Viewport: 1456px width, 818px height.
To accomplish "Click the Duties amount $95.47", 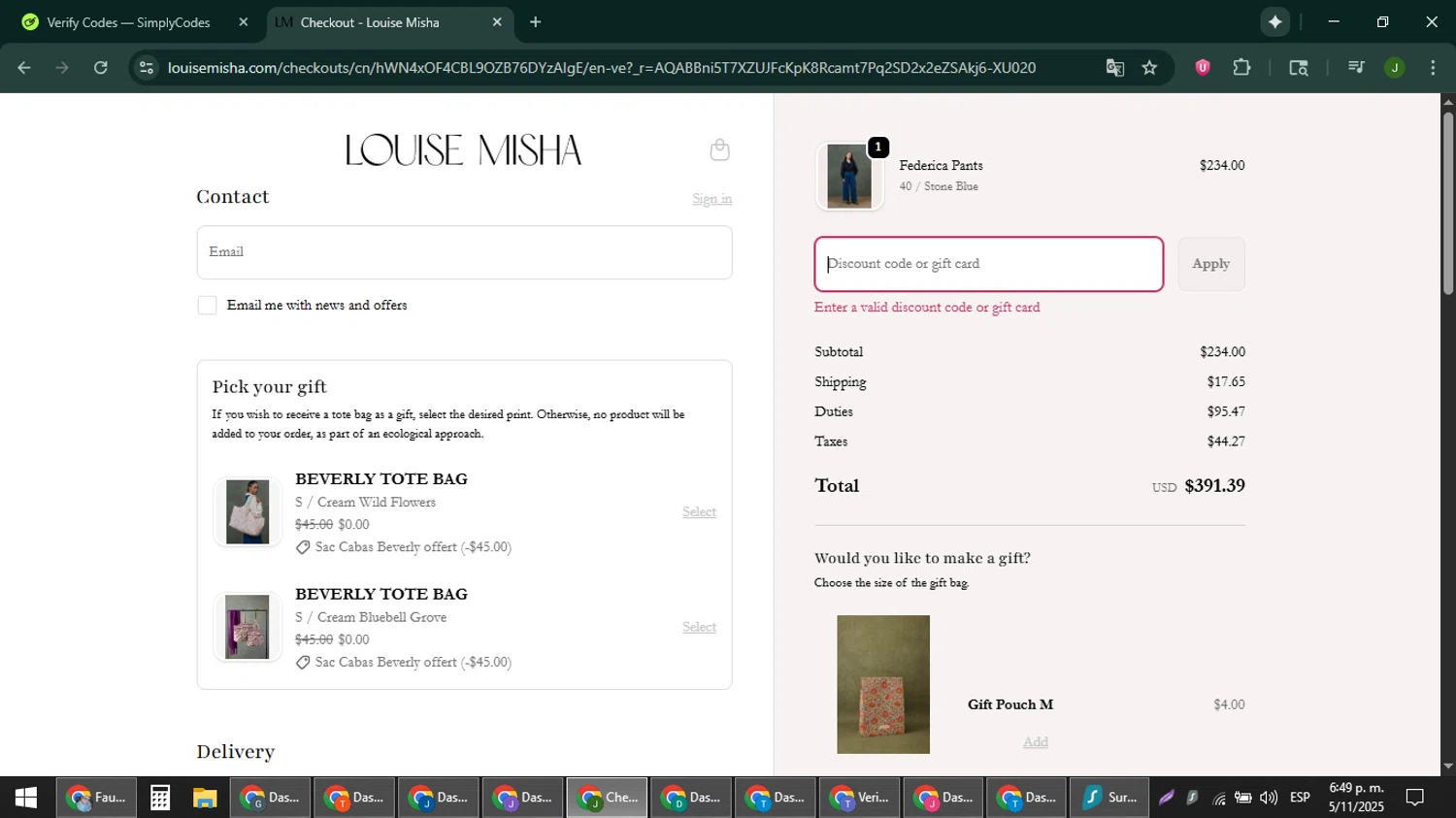I will pos(1226,411).
